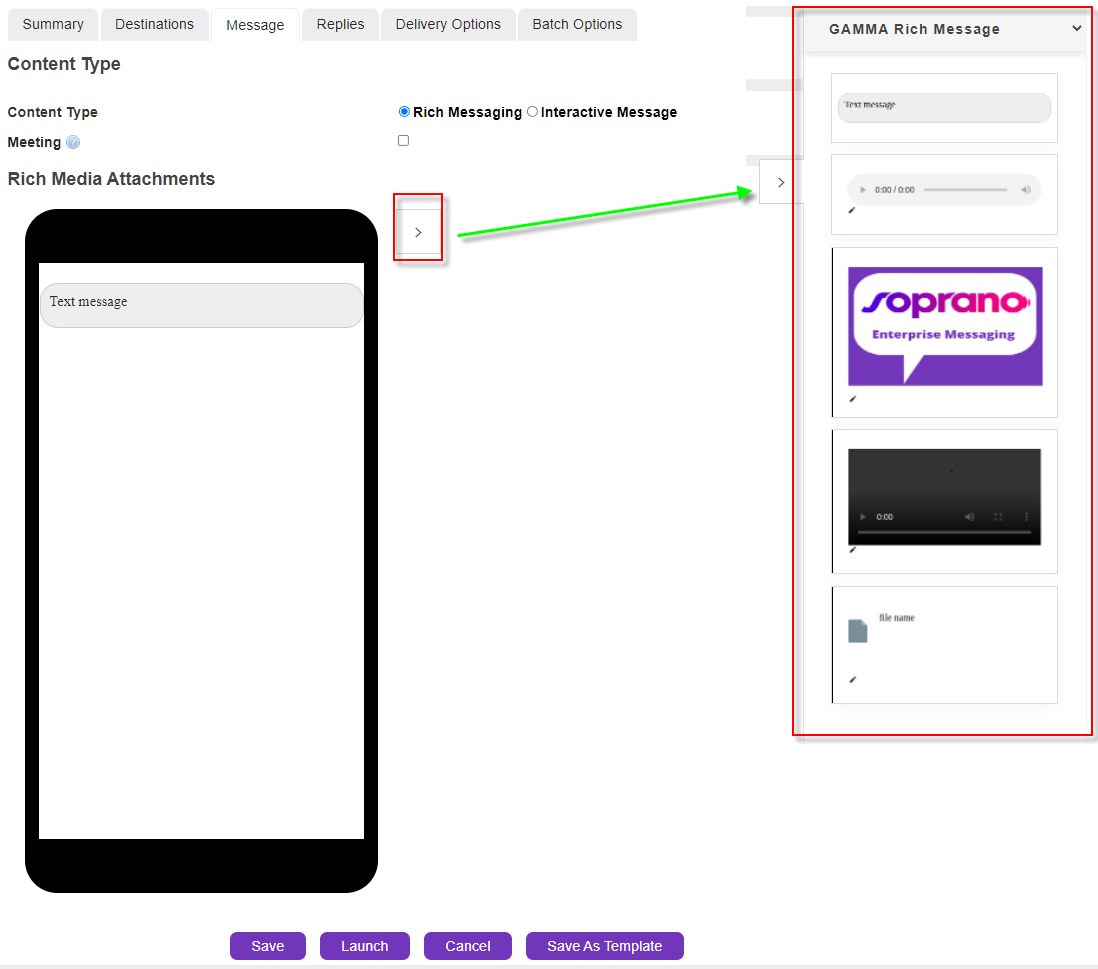This screenshot has width=1098, height=969.
Task: Collapse the panel using arrow left of GAMMA list
Action: tap(781, 182)
